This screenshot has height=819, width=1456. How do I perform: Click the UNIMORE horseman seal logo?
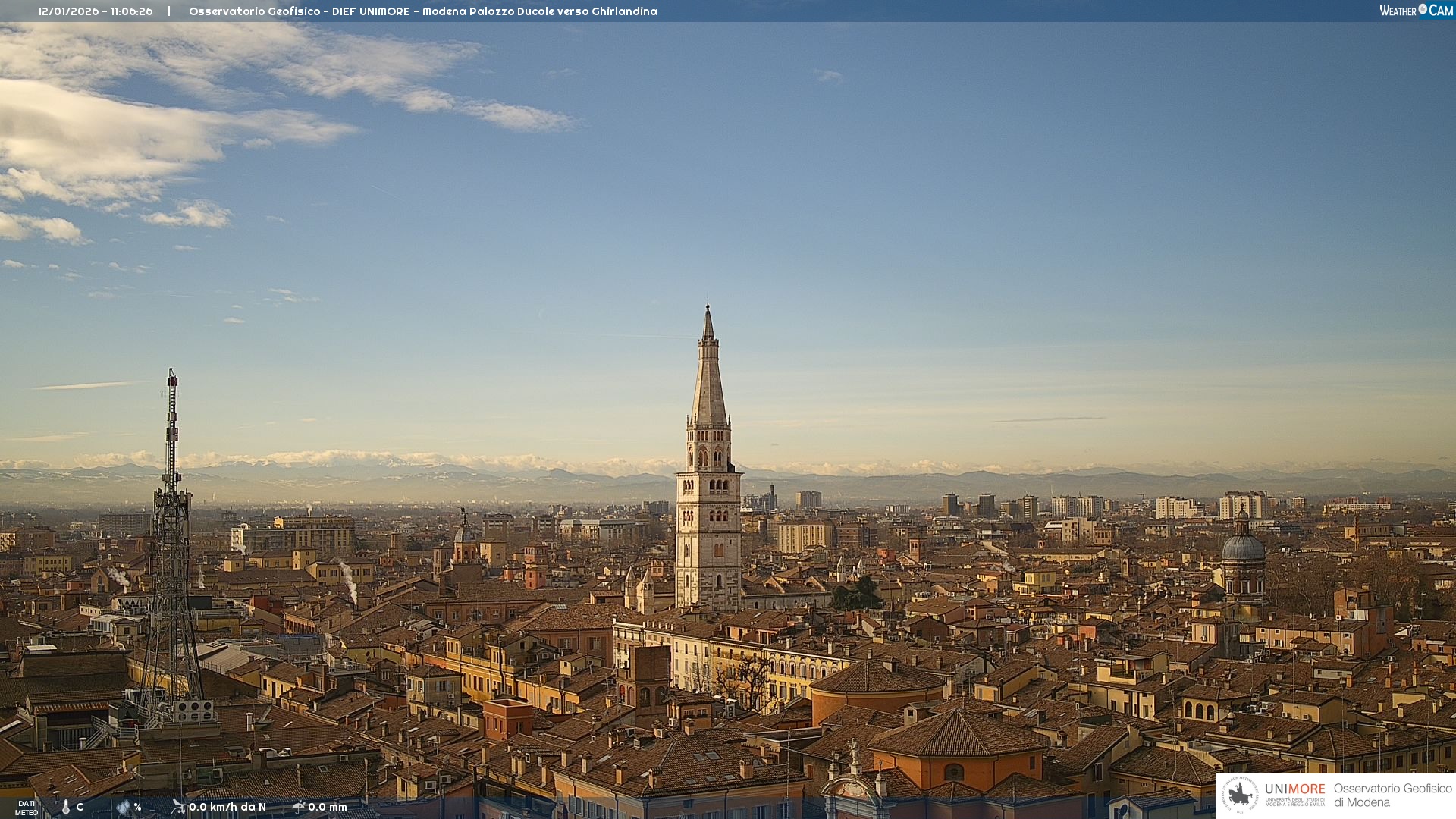[1240, 795]
